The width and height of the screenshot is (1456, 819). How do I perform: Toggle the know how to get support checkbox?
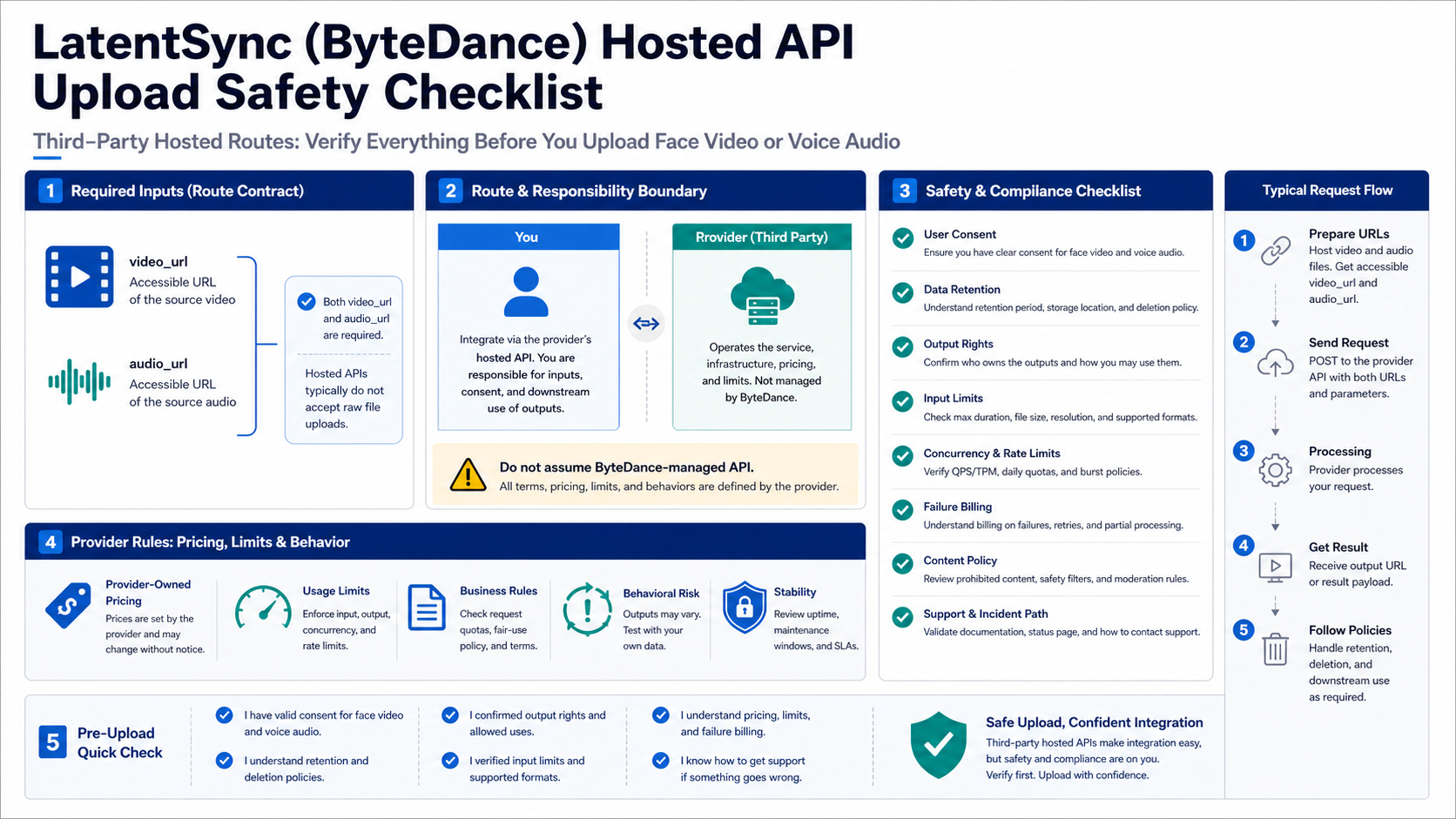[661, 761]
